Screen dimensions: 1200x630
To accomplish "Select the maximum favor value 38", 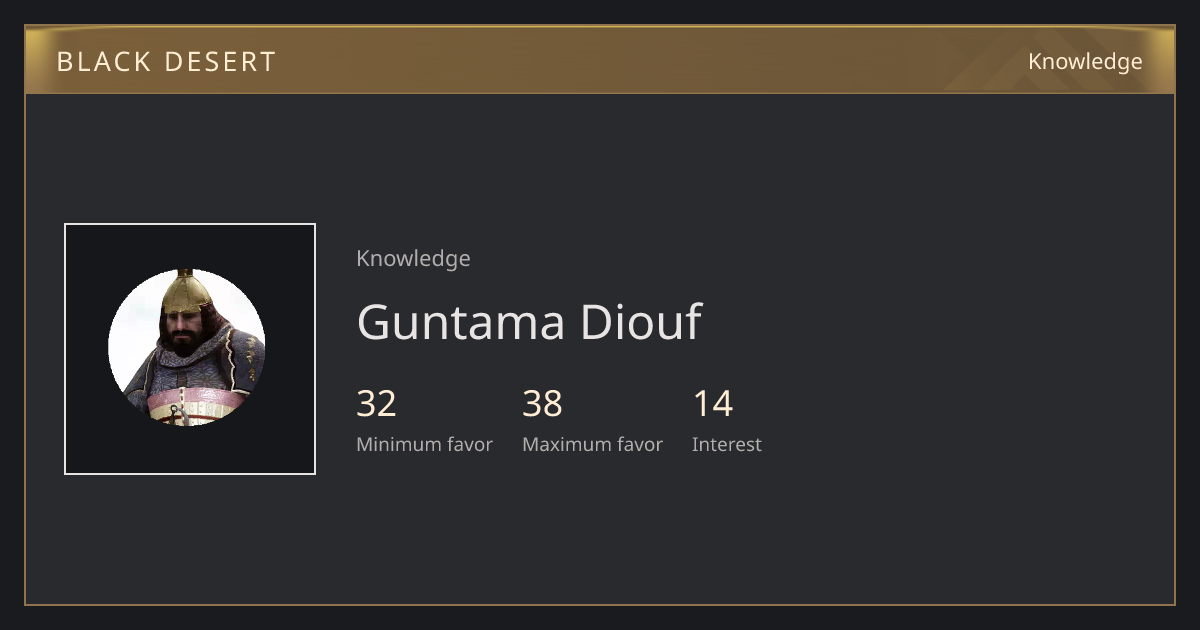I will (x=542, y=404).
